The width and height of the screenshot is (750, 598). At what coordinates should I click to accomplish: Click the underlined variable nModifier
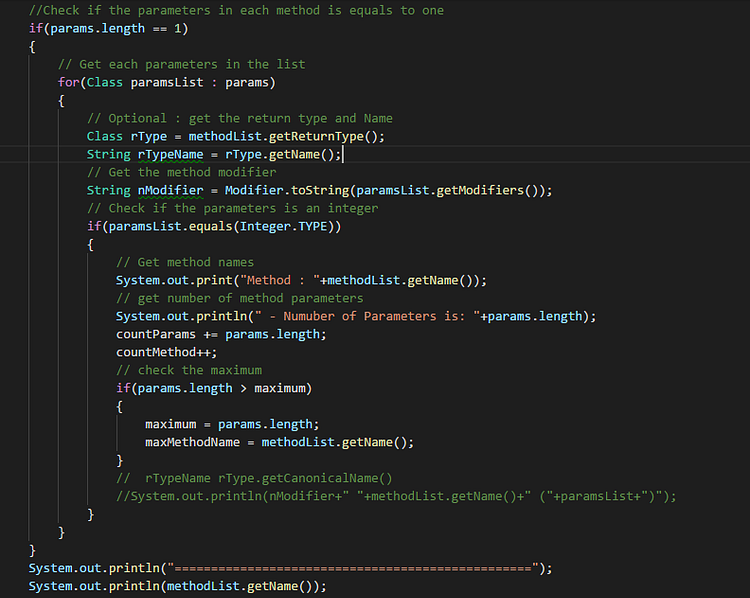(x=170, y=191)
